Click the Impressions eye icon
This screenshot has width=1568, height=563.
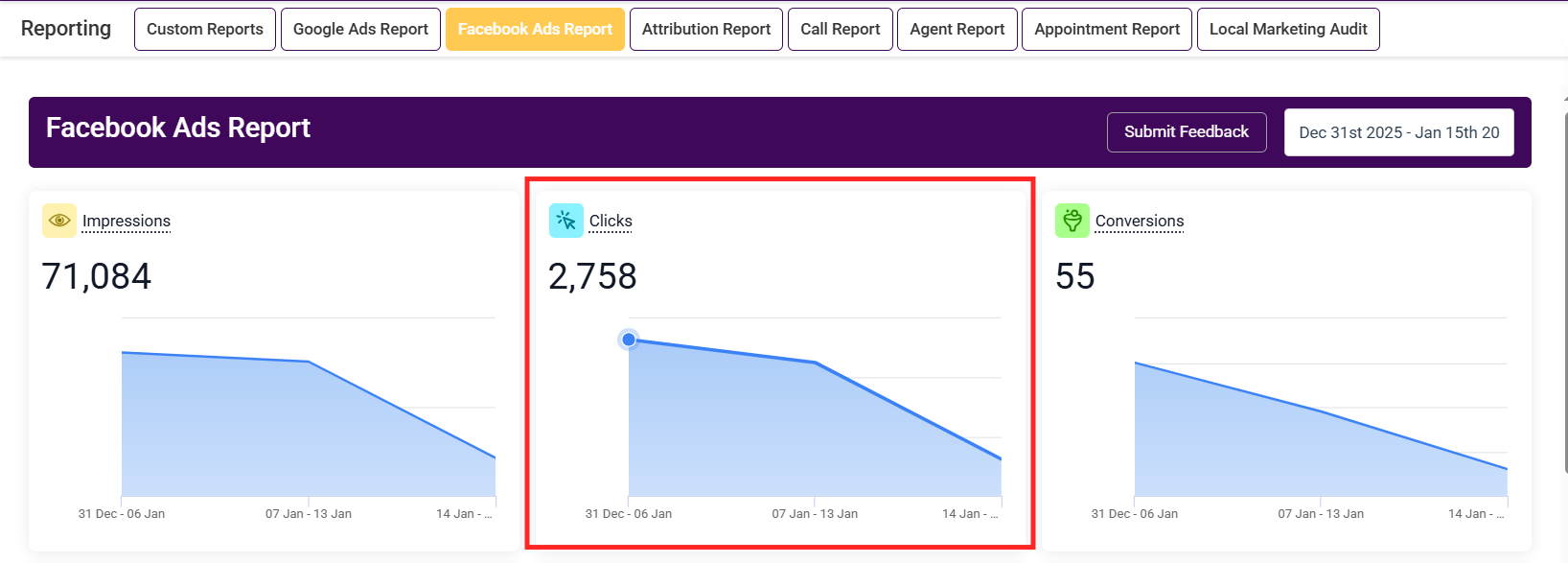pos(59,221)
